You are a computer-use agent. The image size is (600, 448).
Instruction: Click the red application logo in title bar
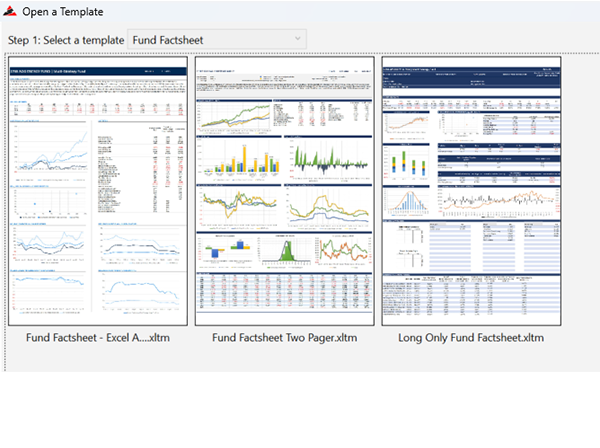[11, 12]
